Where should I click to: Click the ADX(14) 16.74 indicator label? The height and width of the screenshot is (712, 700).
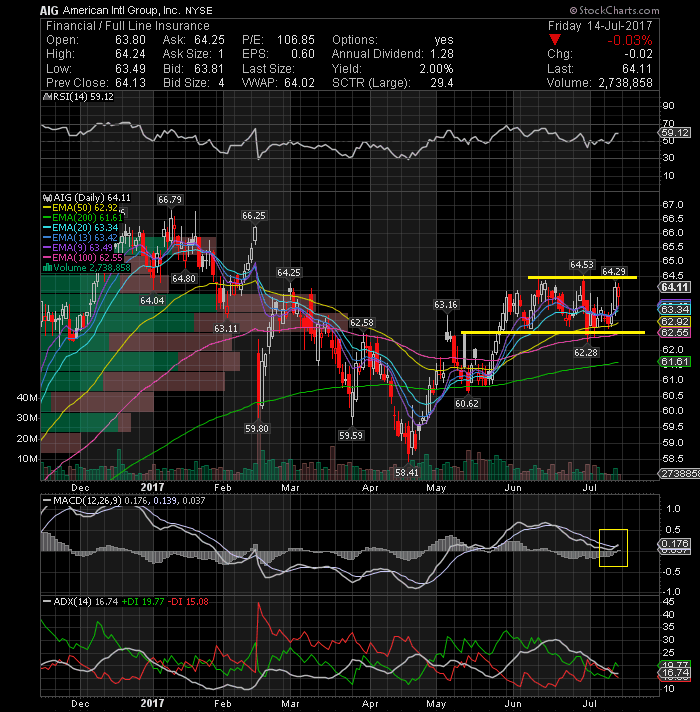[x=80, y=602]
